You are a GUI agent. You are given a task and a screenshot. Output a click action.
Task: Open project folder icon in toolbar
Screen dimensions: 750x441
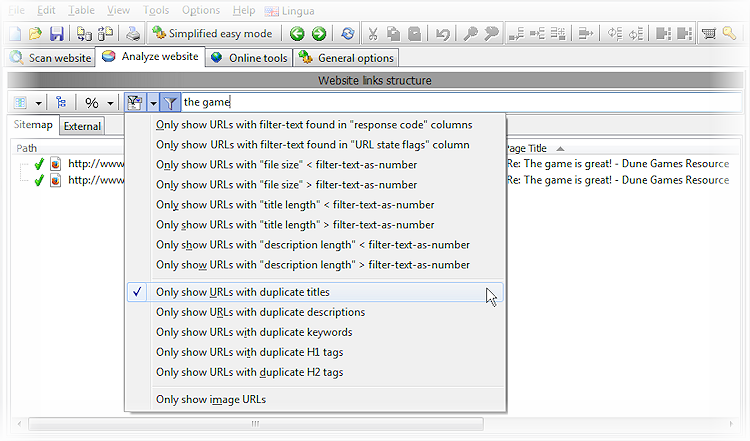tap(35, 33)
